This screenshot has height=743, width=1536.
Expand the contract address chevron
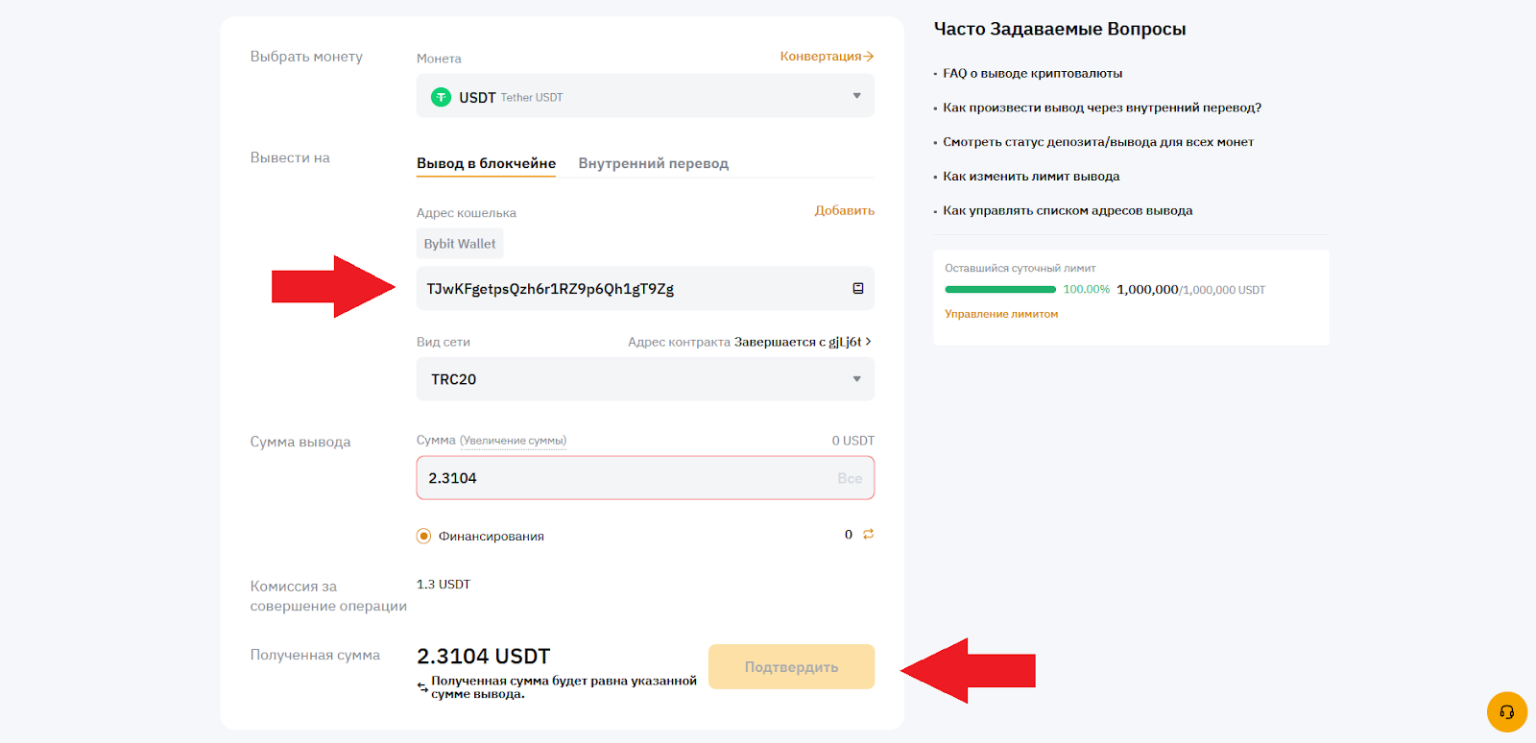(868, 341)
